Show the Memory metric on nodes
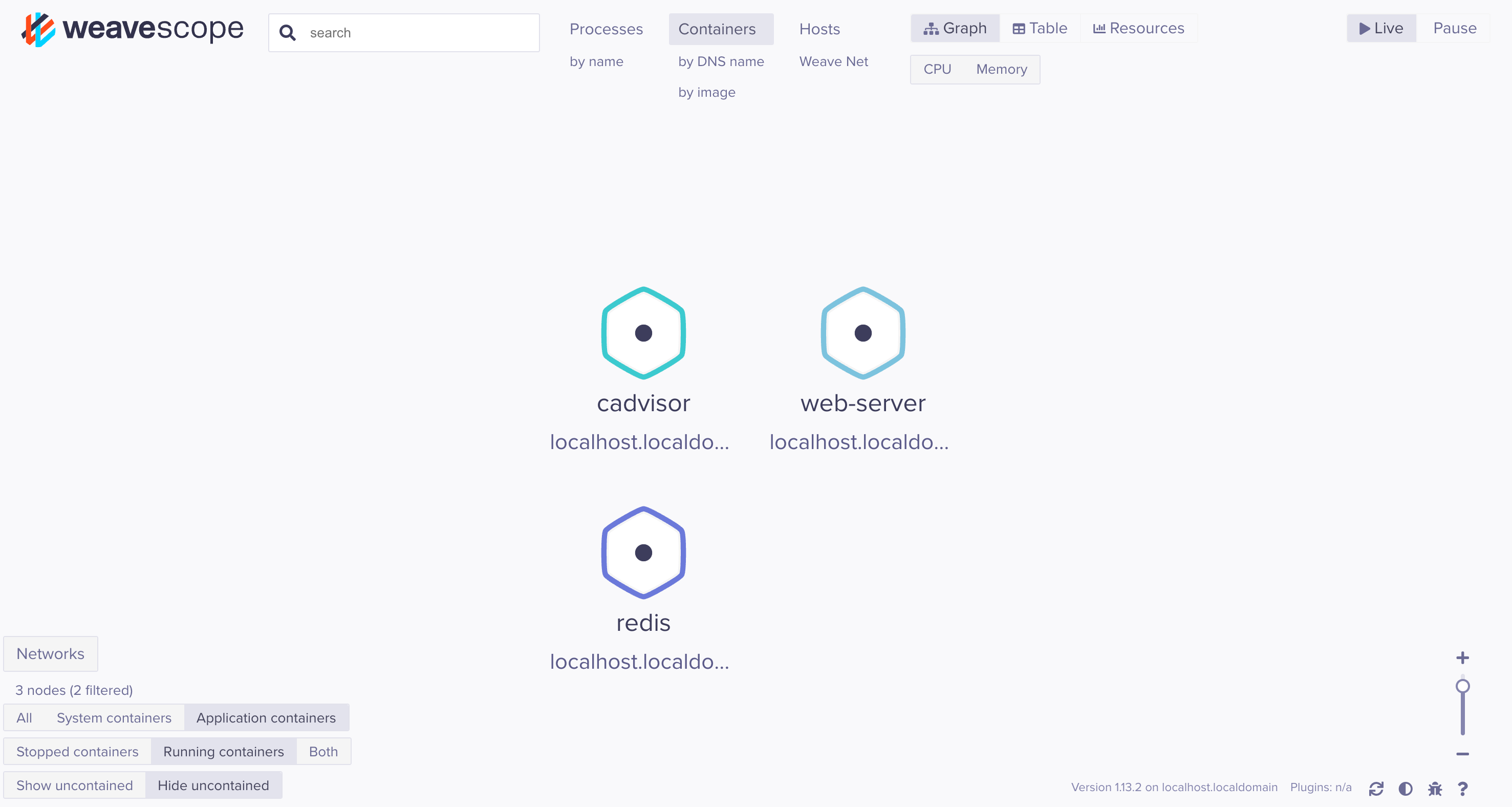The image size is (1512, 807). point(1001,69)
